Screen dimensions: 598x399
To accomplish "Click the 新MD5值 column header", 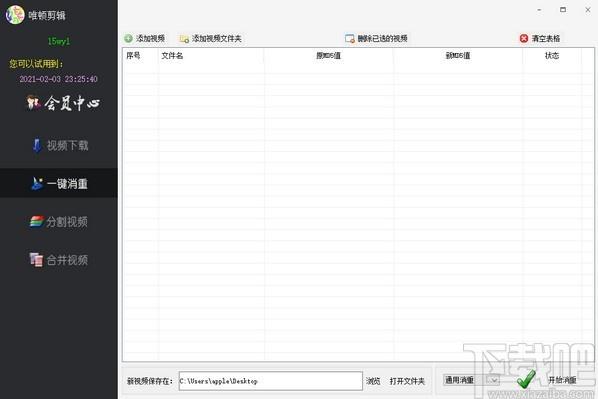I will tap(458, 56).
